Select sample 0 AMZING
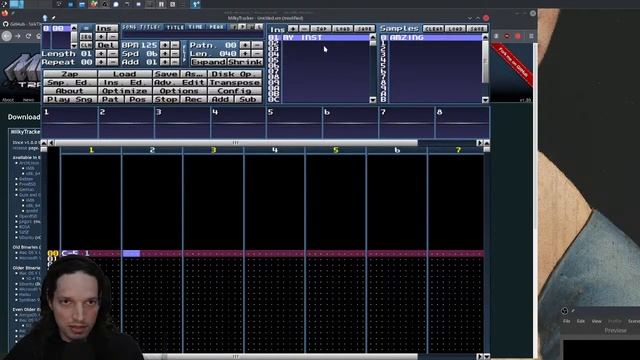Image resolution: width=640 pixels, height=360 pixels. (431, 38)
